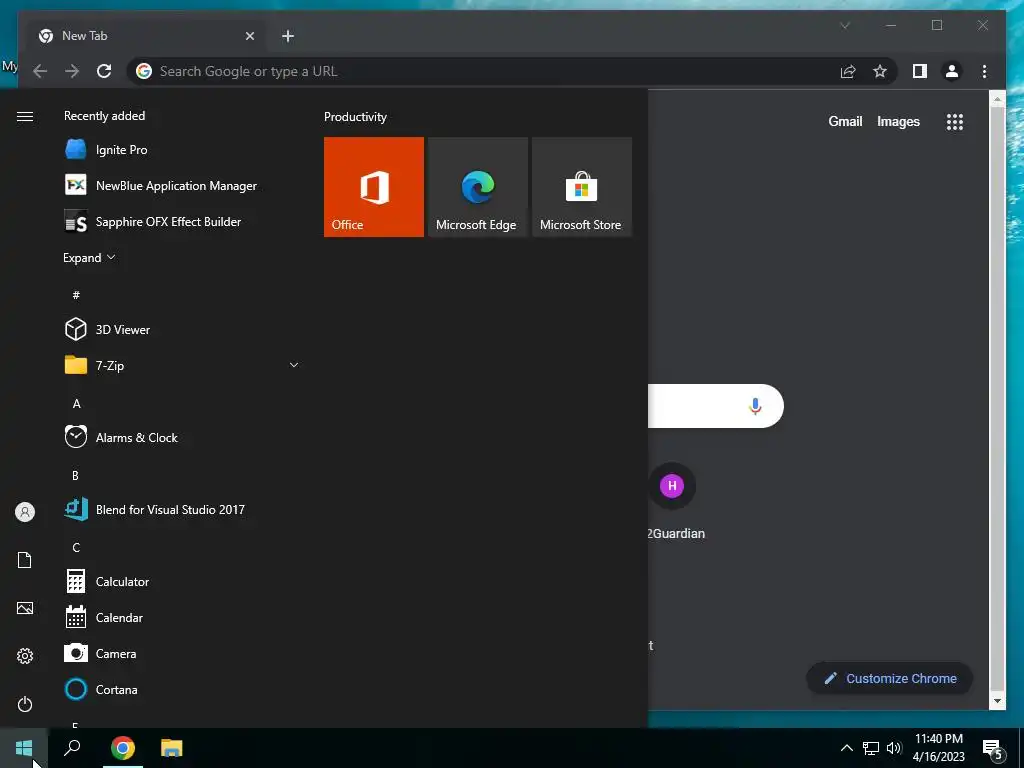
Task: Click the scrollbar up arrow in Chrome
Action: click(997, 99)
